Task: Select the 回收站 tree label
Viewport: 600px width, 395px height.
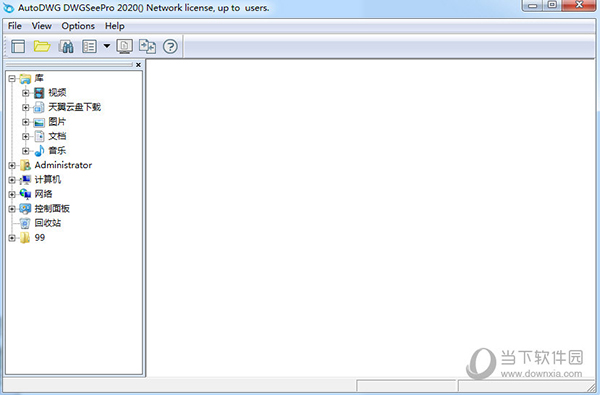Action: [48, 223]
